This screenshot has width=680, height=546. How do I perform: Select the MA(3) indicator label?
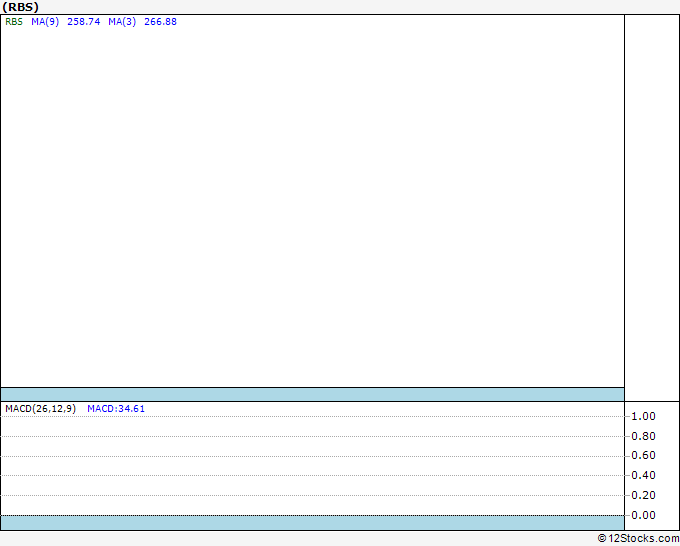(122, 22)
